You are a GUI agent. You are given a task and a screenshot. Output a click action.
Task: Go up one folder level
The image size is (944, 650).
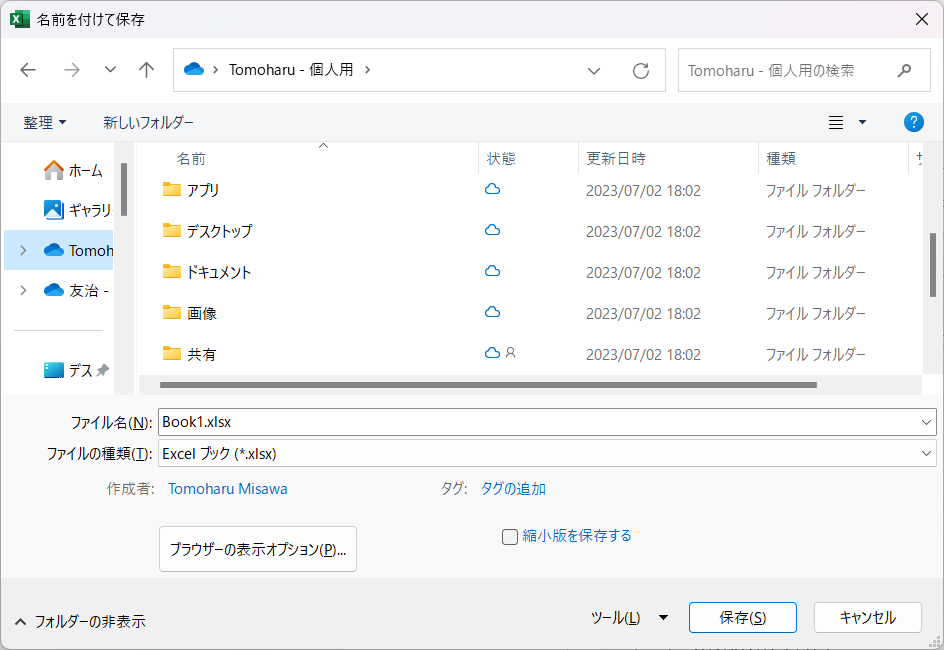[146, 70]
